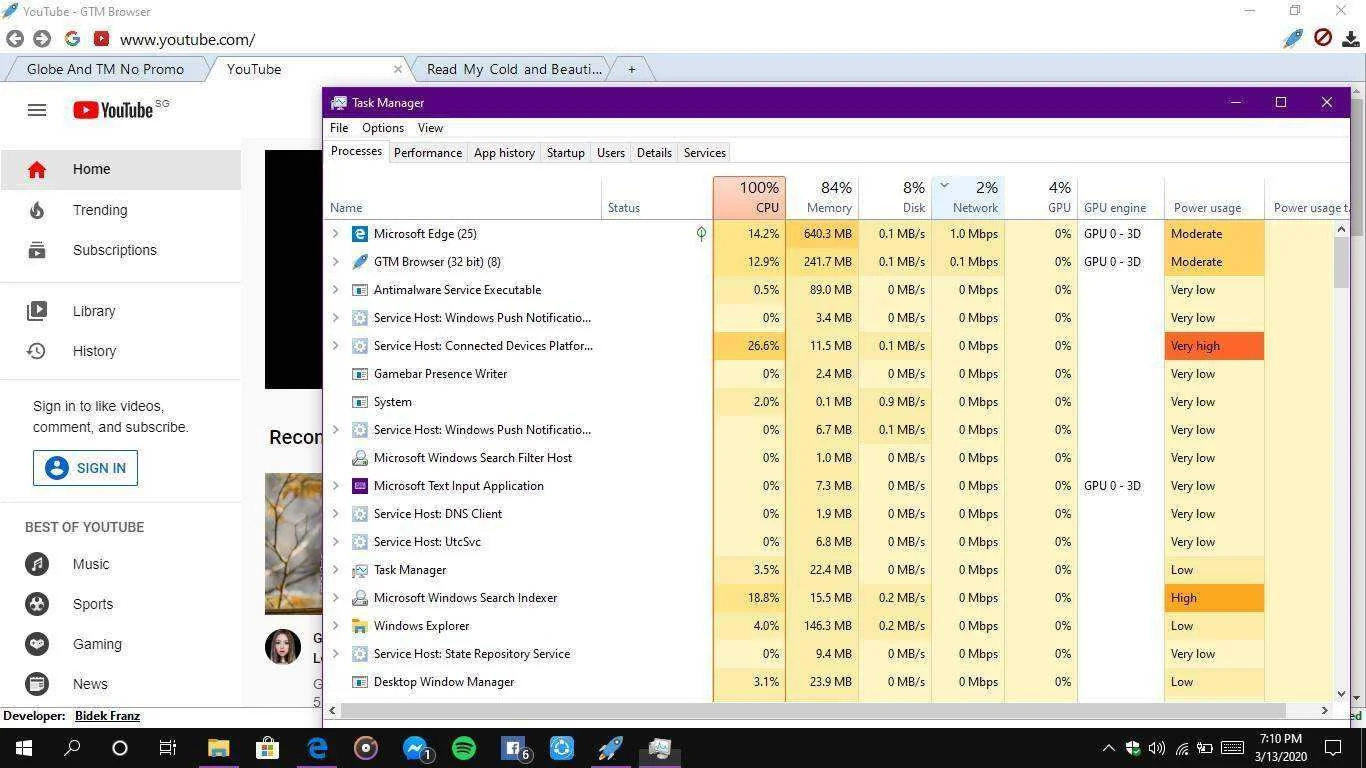Click the Music icon under Best of YouTube

(x=37, y=564)
